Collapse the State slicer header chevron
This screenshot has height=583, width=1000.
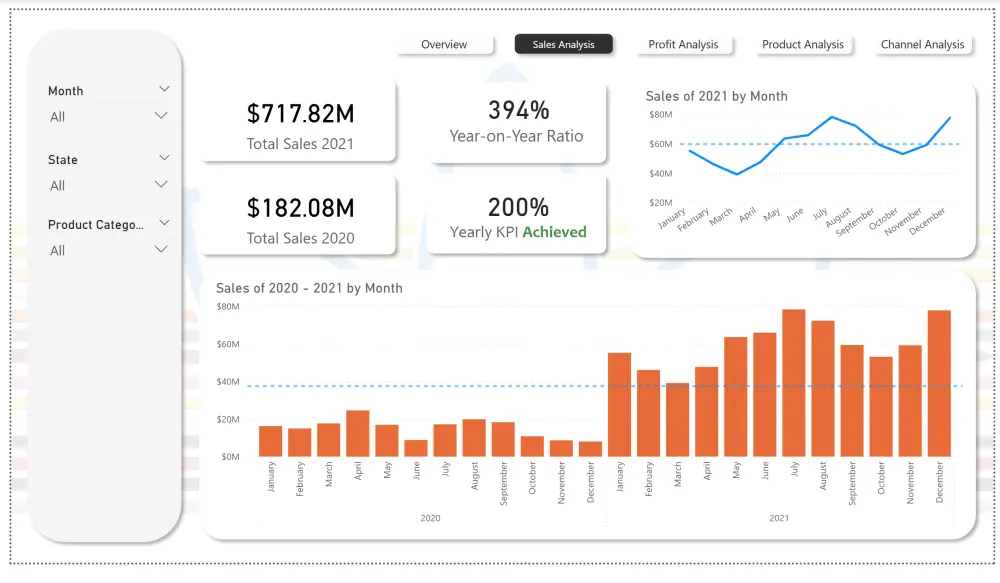click(164, 158)
